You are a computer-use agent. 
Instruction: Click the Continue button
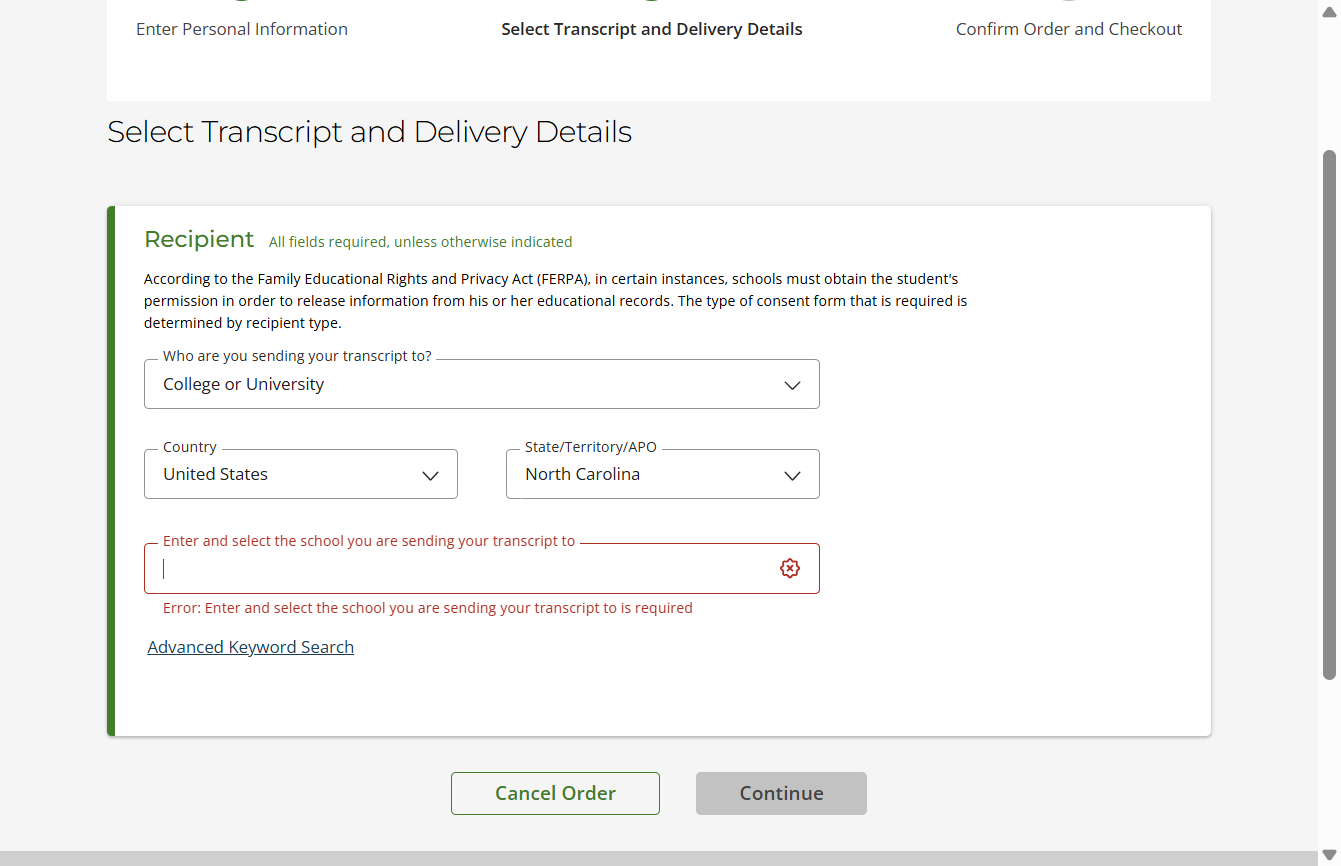pyautogui.click(x=781, y=793)
